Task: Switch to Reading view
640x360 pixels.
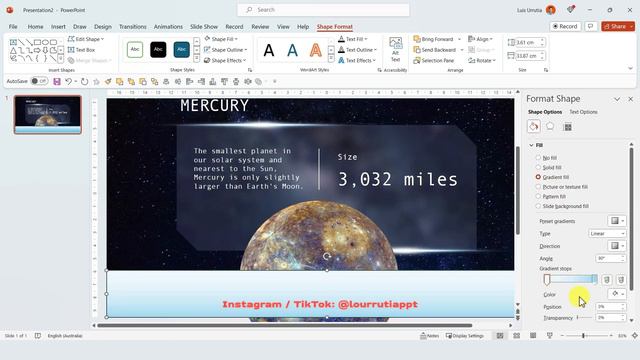Action: click(533, 336)
